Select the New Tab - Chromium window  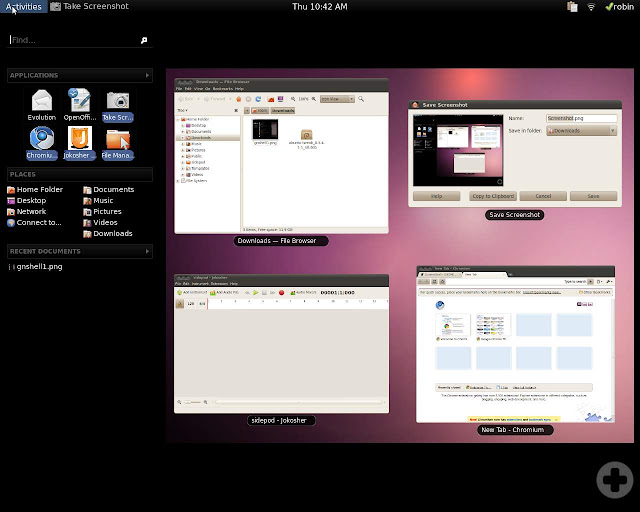(516, 344)
